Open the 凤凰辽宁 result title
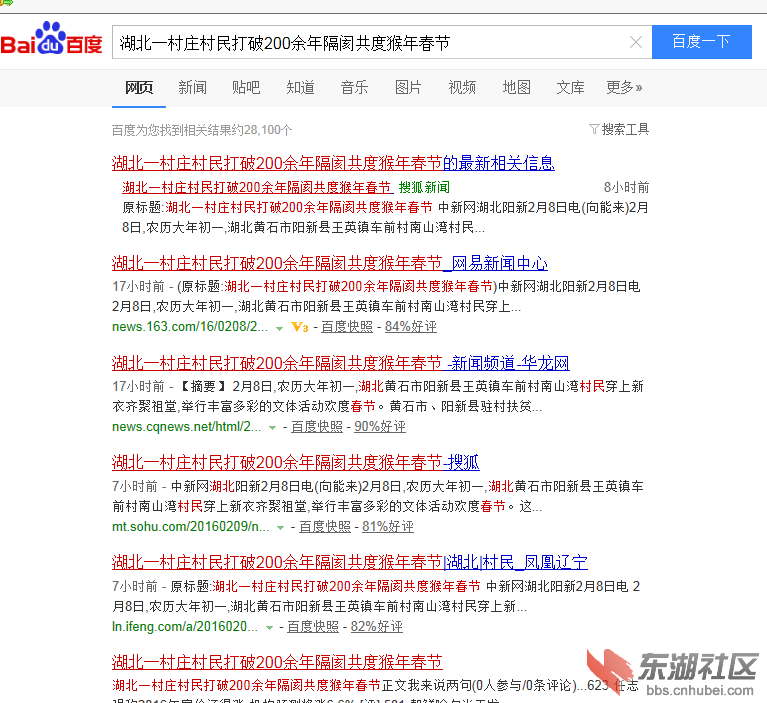Image resolution: width=767 pixels, height=703 pixels. pyautogui.click(x=350, y=563)
